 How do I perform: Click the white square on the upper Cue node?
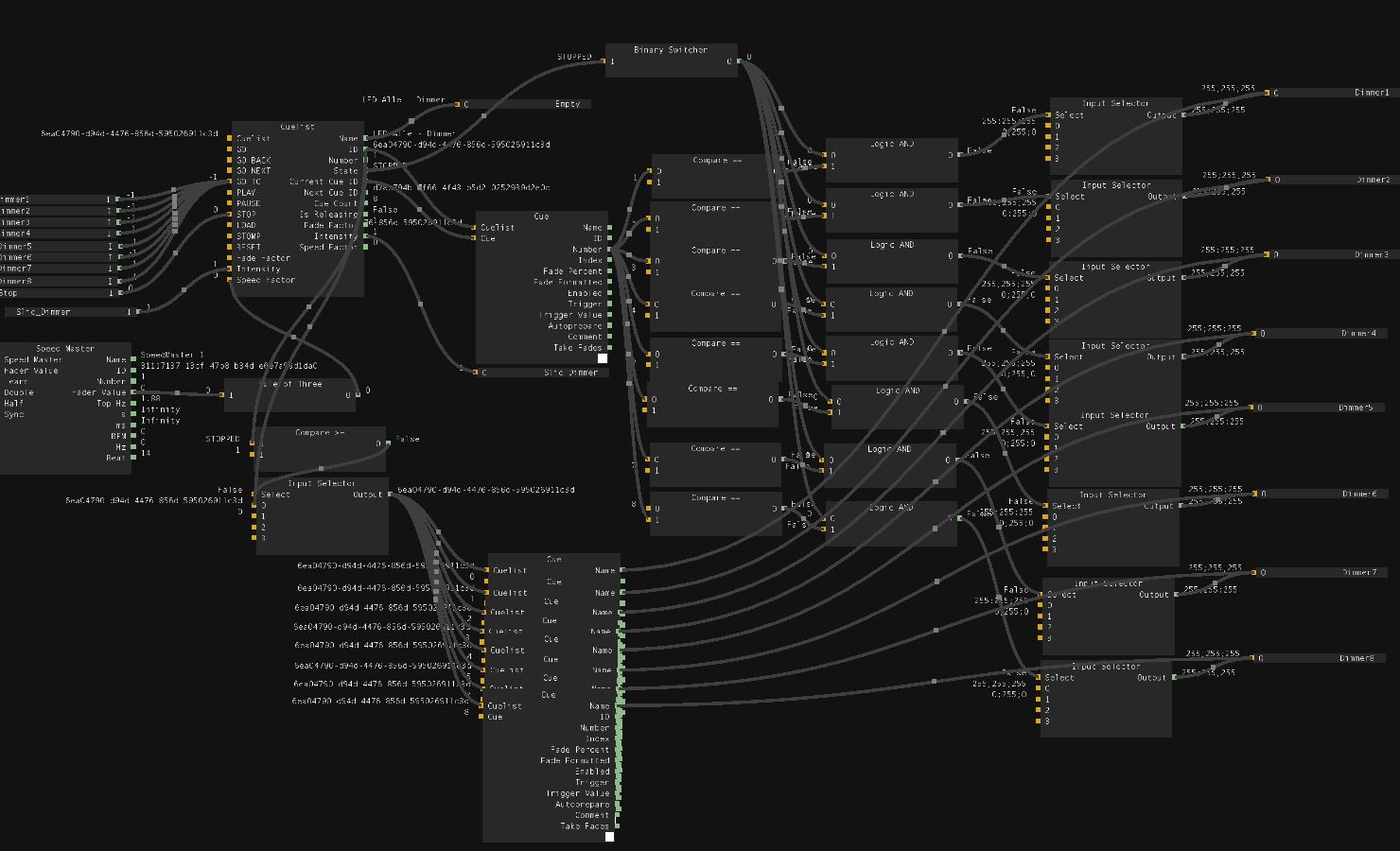603,358
